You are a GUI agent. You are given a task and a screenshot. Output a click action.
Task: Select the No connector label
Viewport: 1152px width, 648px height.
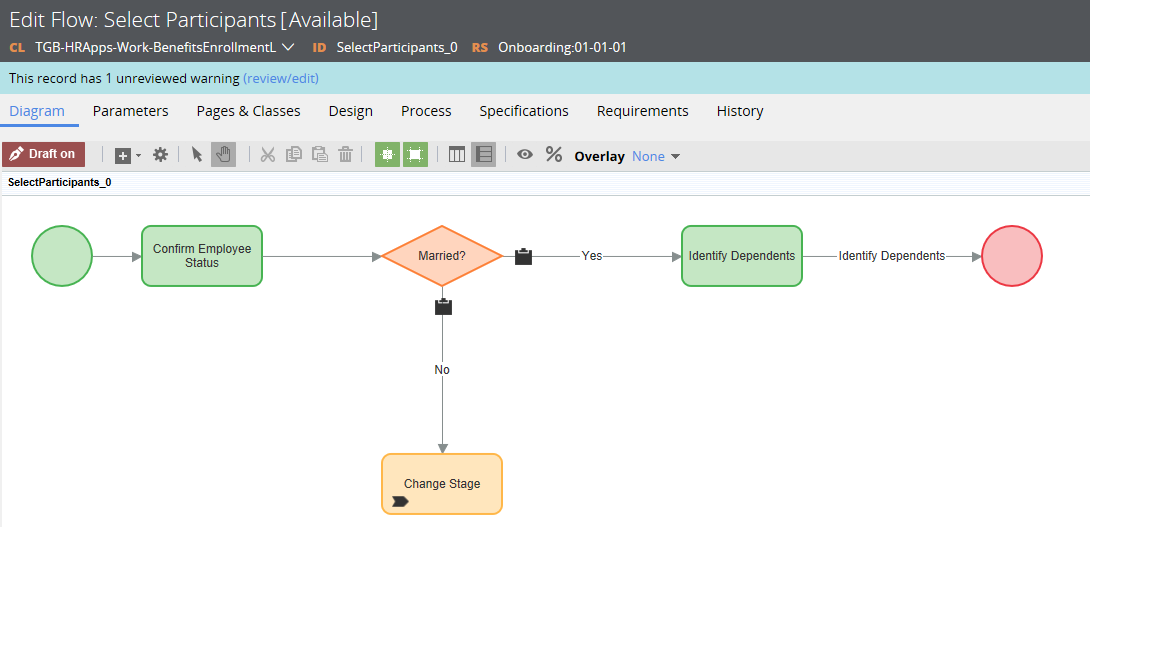click(442, 370)
